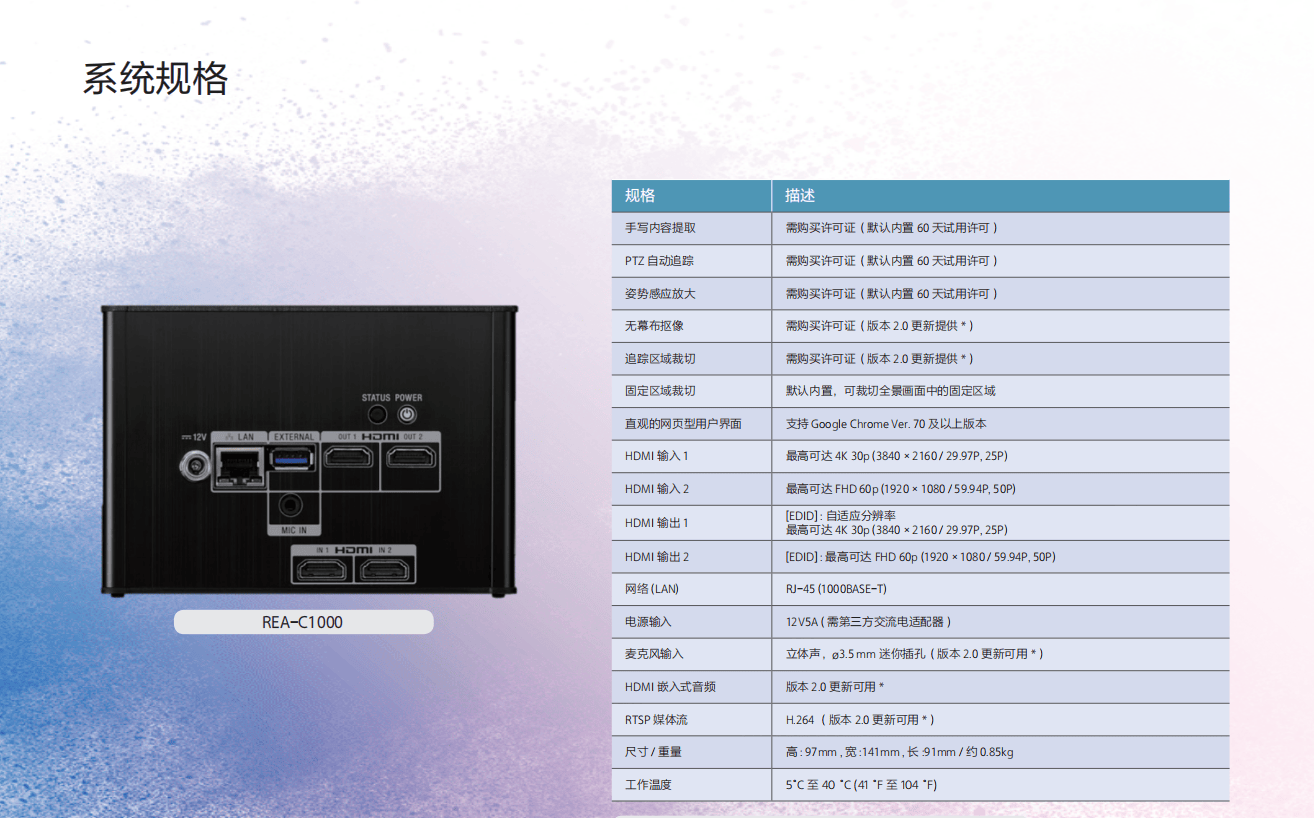Click the 系统规格 page title

point(155,79)
